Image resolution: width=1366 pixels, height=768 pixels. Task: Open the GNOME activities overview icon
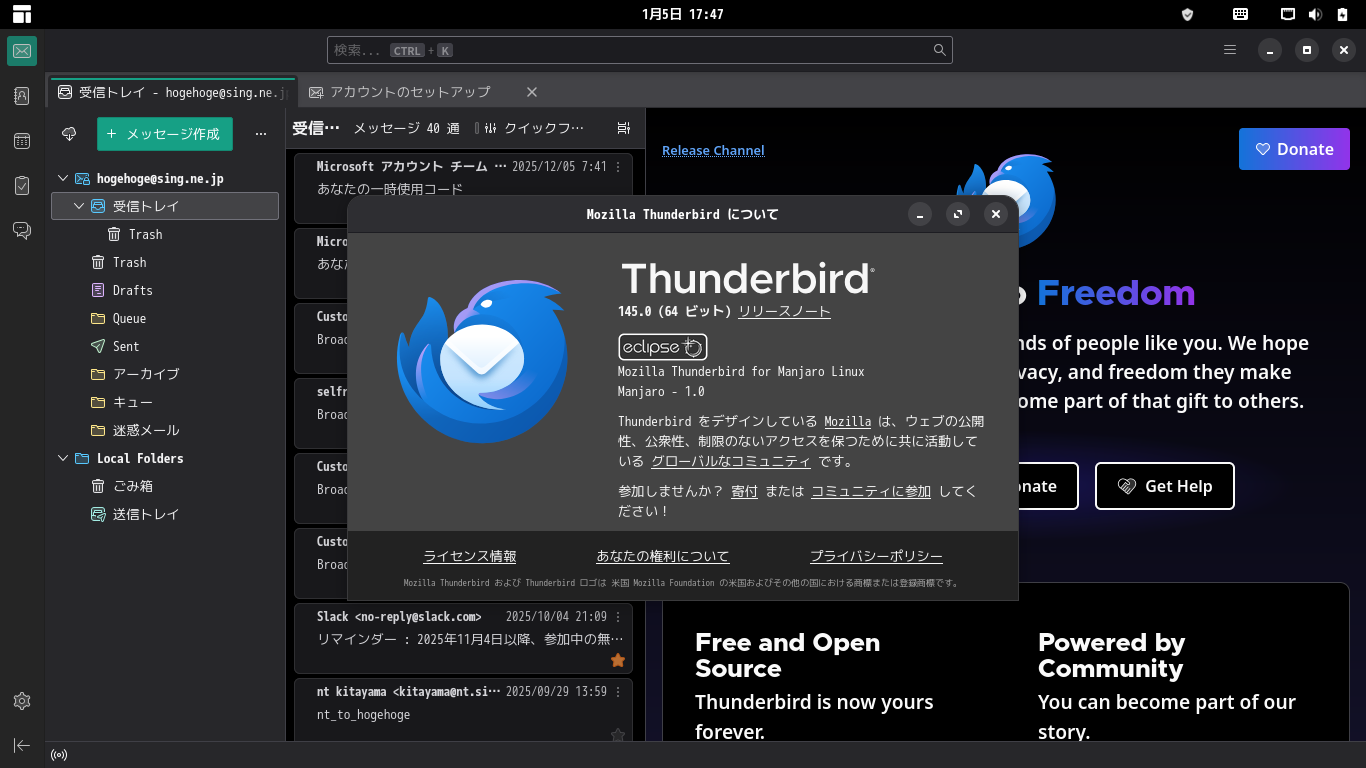[x=22, y=14]
